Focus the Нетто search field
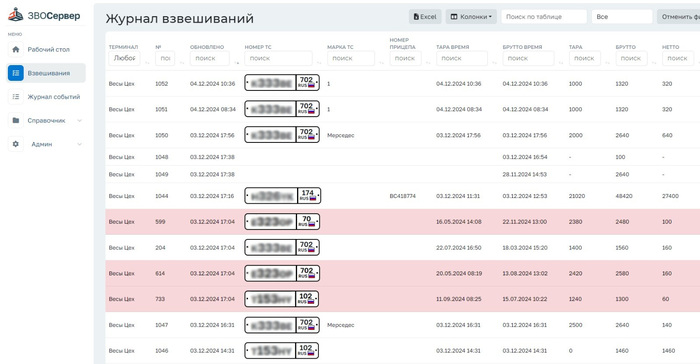This screenshot has height=364, width=700. (x=678, y=58)
